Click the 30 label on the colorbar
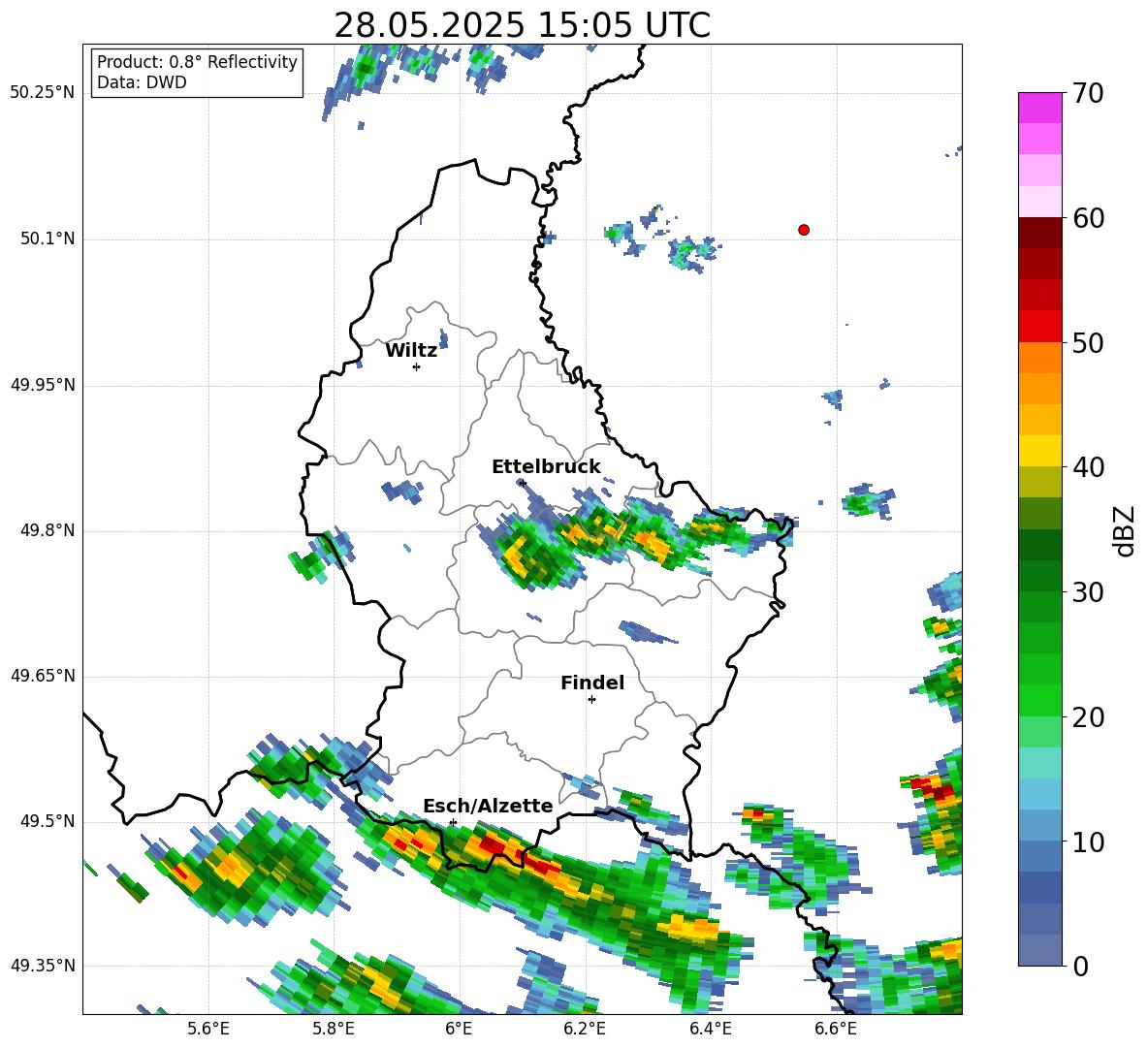This screenshot has width=1148, height=1048. tap(1087, 592)
